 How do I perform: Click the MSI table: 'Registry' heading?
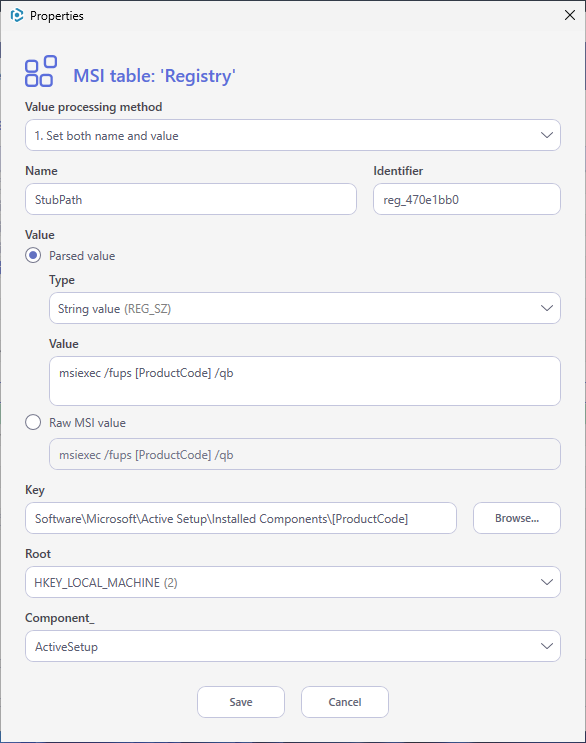pos(154,76)
